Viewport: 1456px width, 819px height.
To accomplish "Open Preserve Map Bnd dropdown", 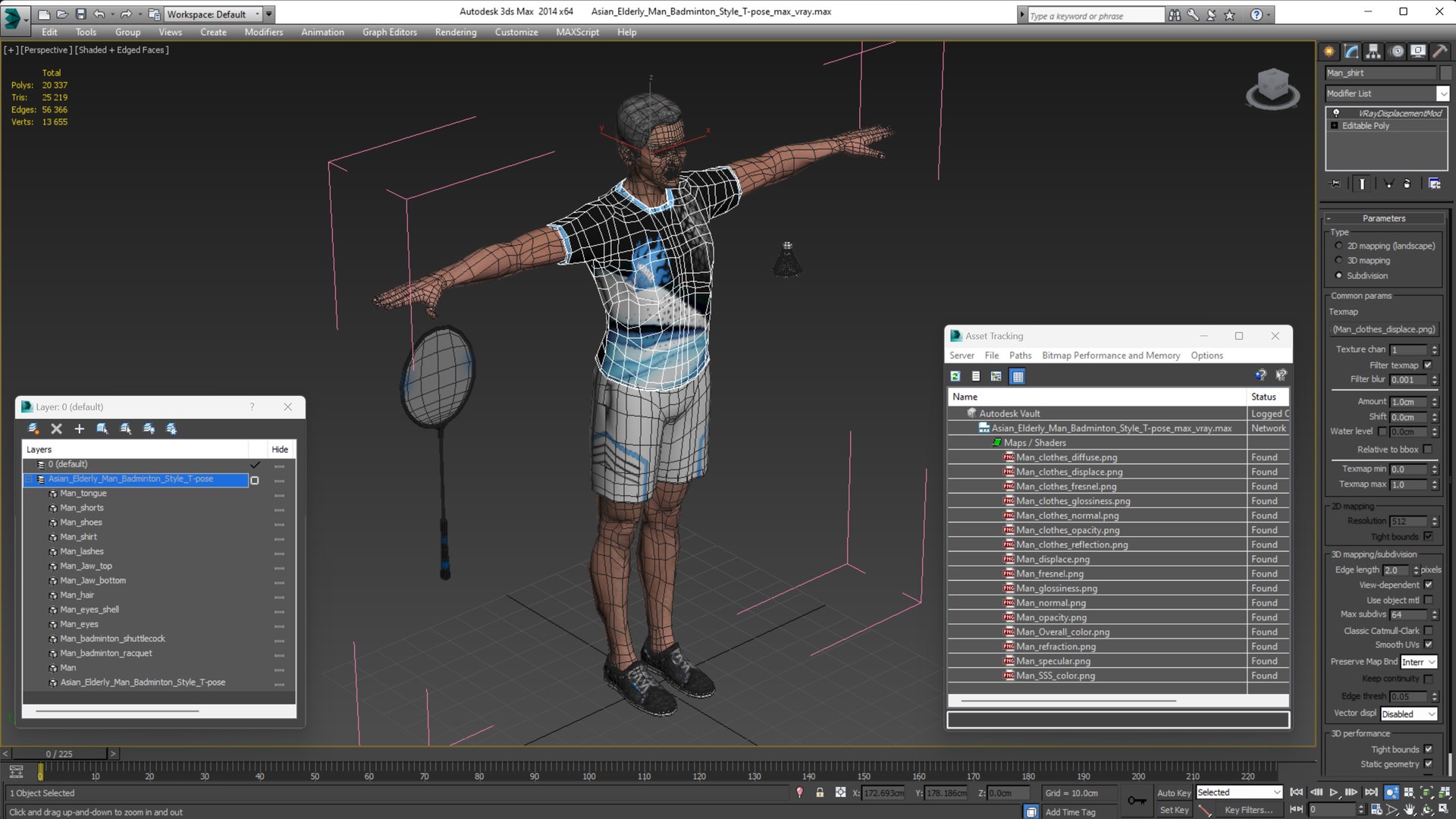I will (1418, 662).
